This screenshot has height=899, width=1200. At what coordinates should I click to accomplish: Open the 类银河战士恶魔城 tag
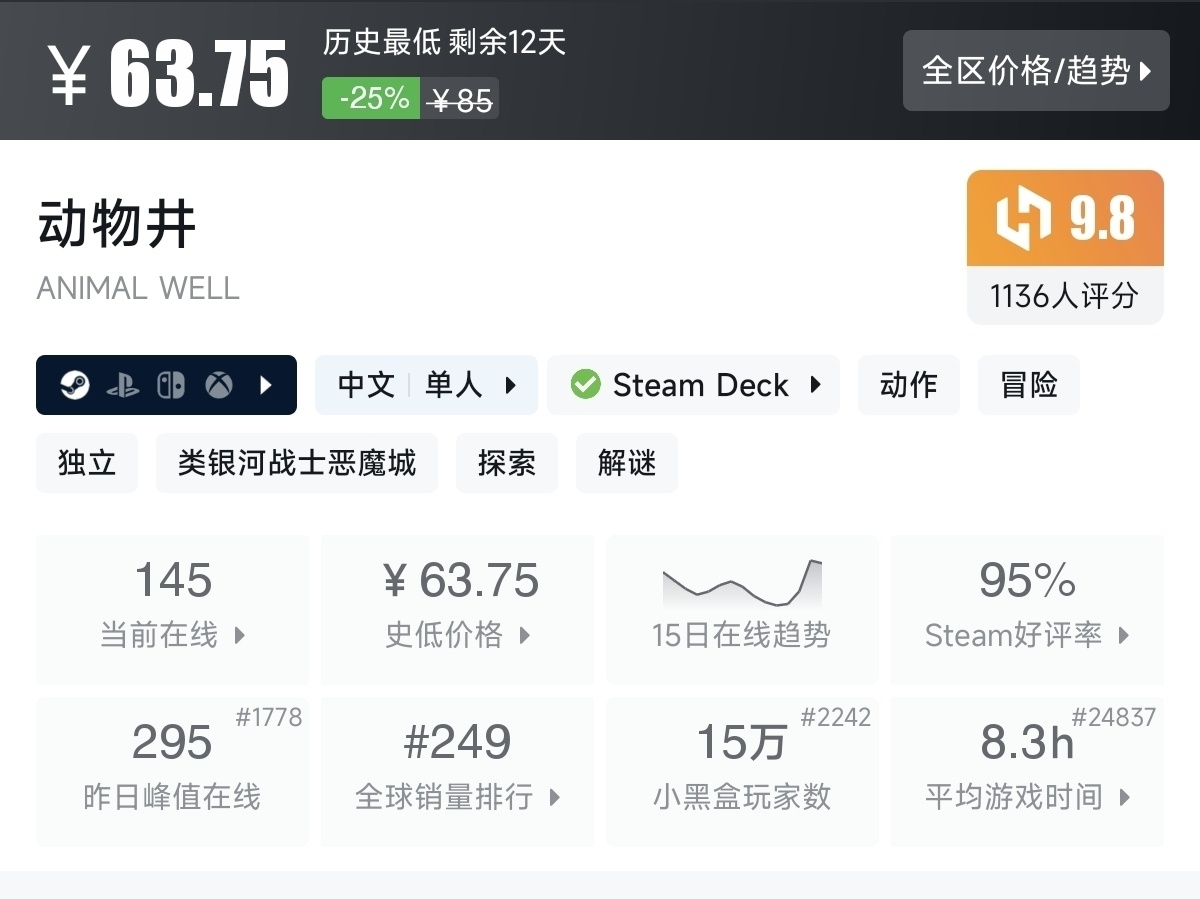(x=297, y=463)
